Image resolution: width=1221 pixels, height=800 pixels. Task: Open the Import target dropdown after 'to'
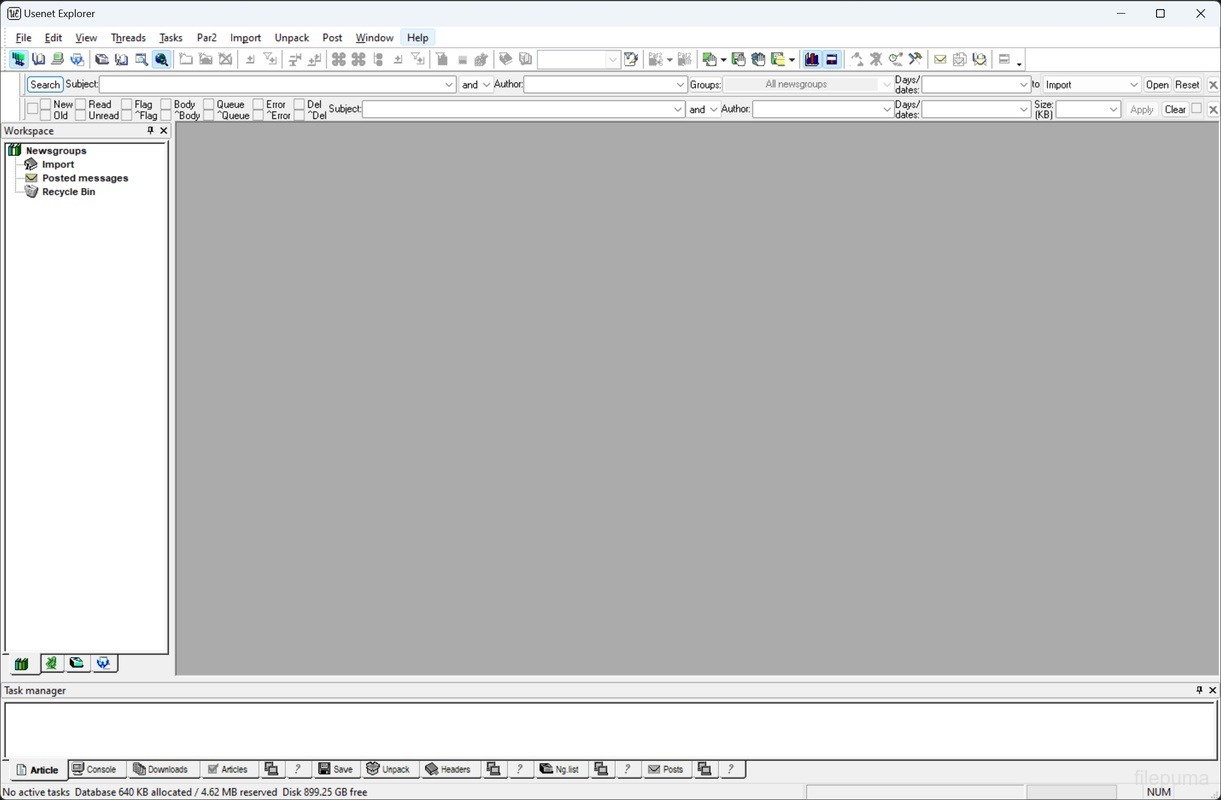1133,85
